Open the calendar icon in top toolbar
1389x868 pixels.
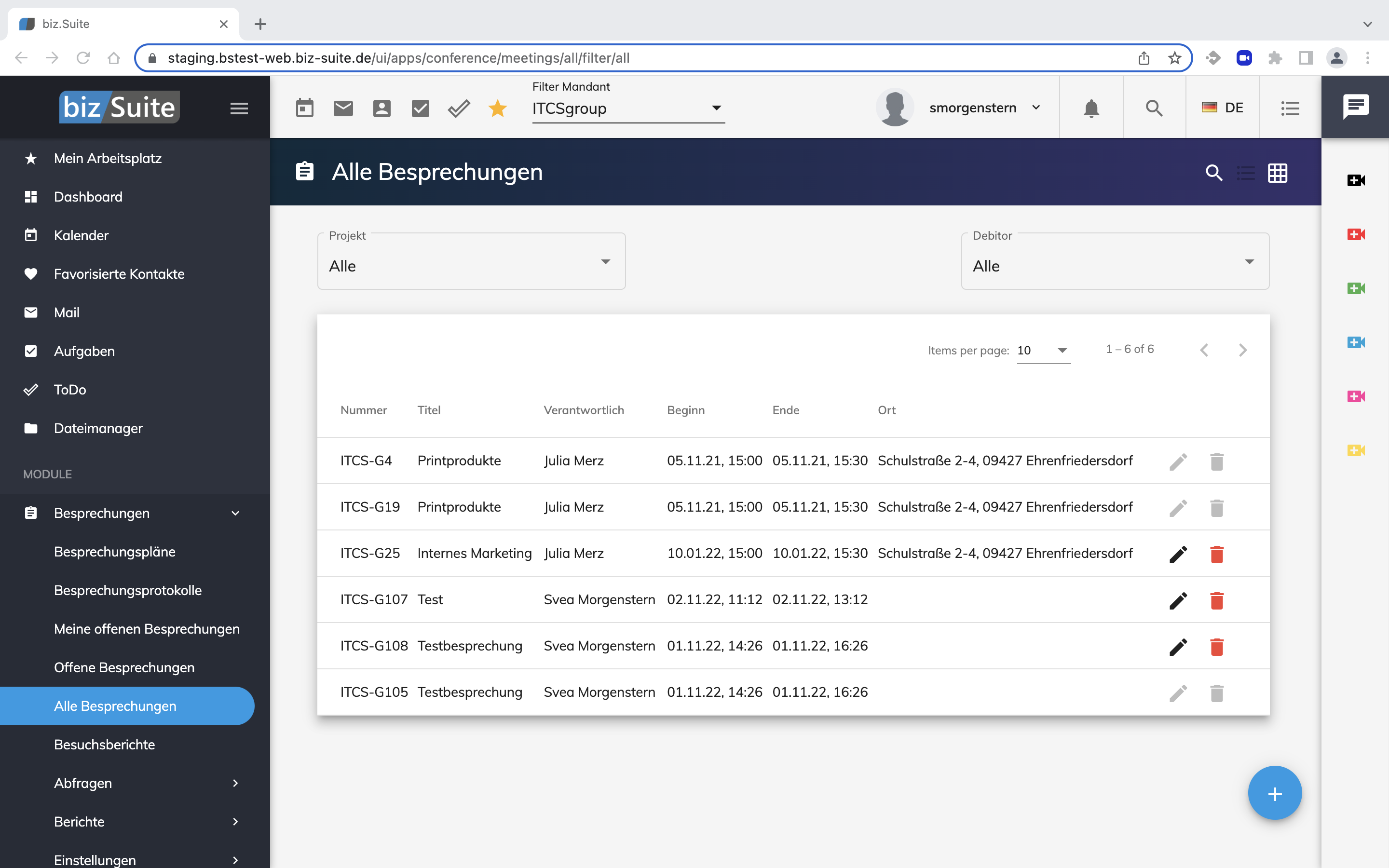click(305, 108)
